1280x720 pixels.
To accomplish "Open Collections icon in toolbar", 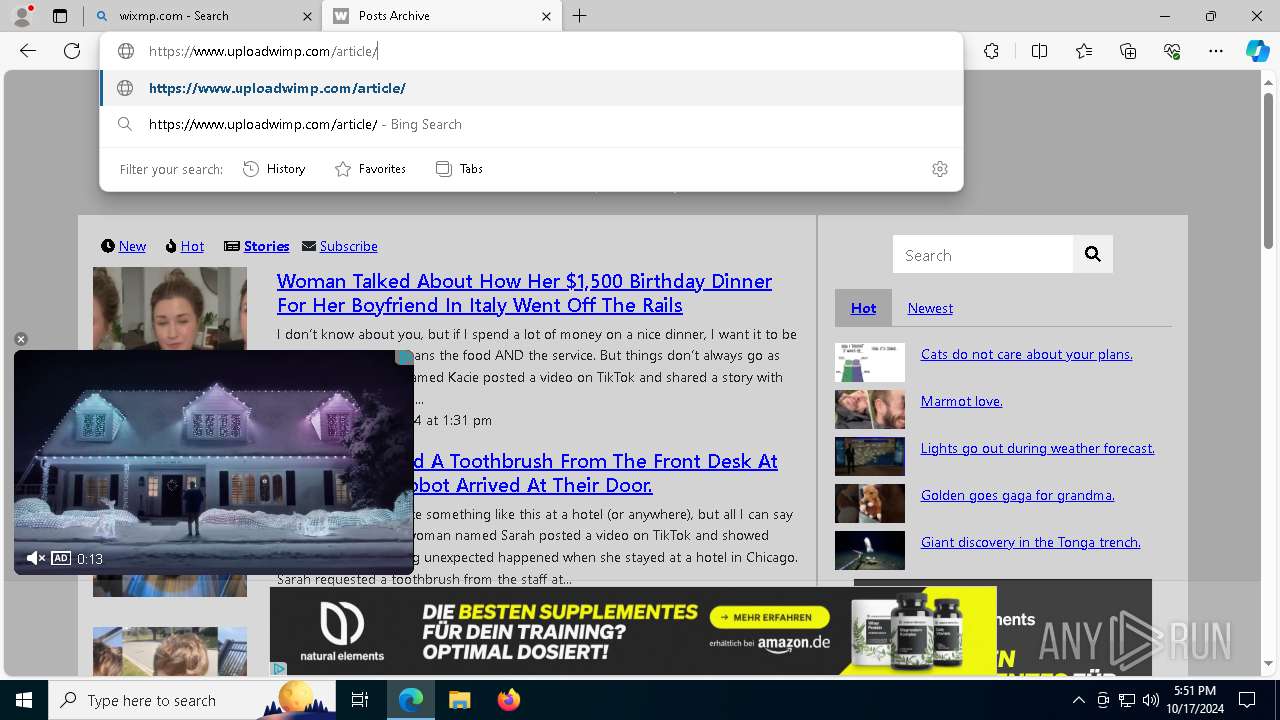I will click(1128, 51).
